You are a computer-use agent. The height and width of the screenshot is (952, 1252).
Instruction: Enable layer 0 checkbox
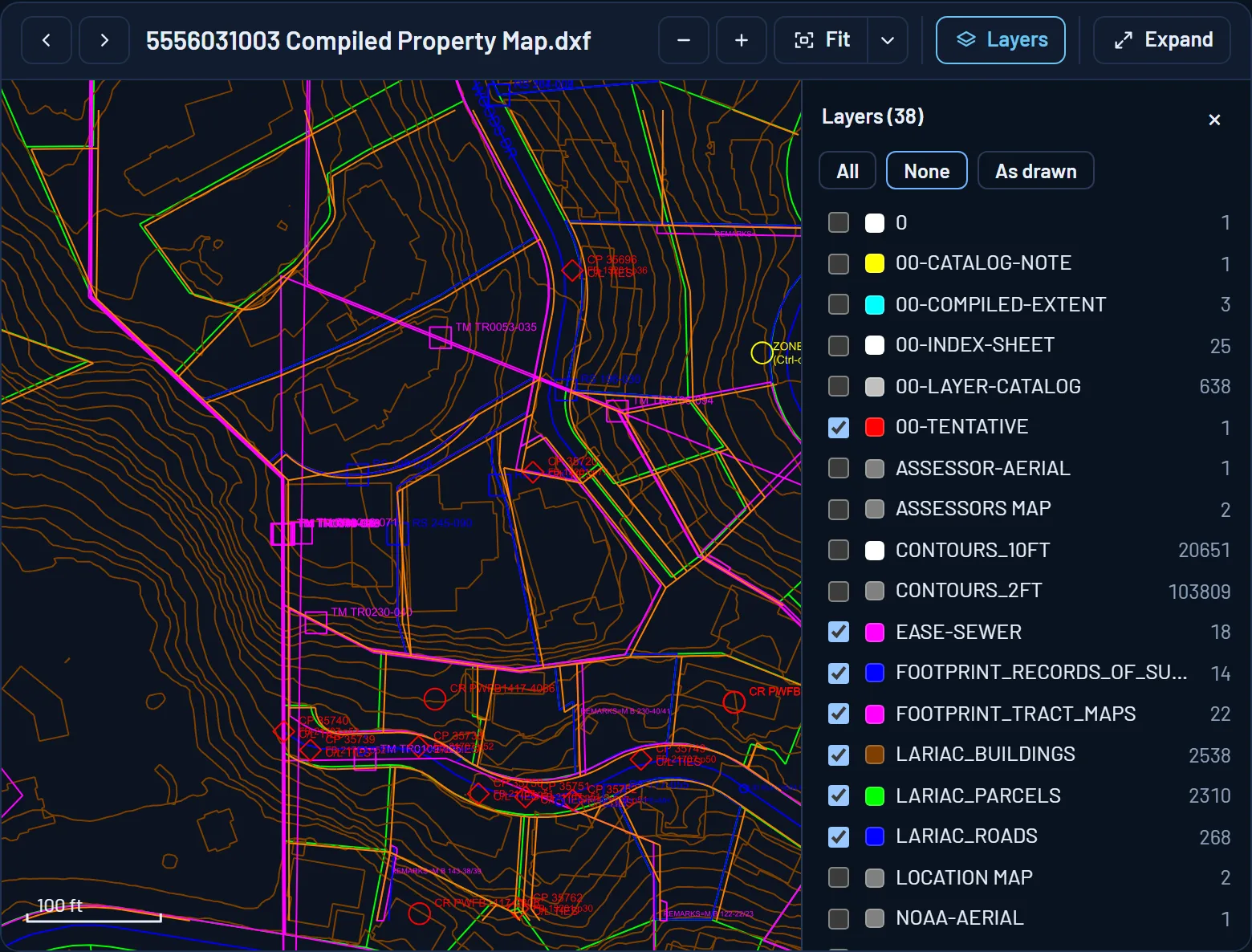click(839, 222)
